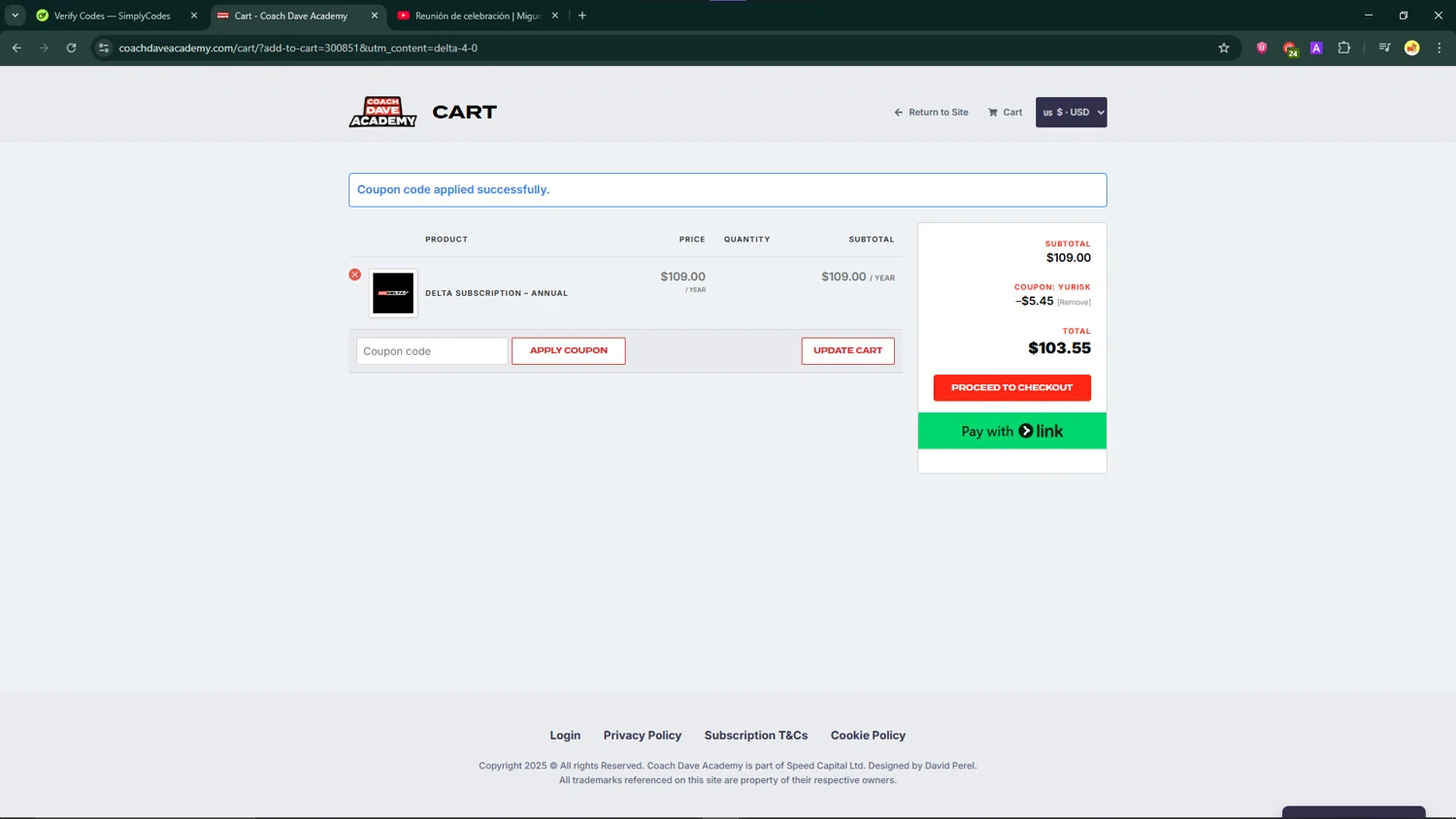Viewport: 1456px width, 819px height.
Task: View site information icon in address bar
Action: 104,48
